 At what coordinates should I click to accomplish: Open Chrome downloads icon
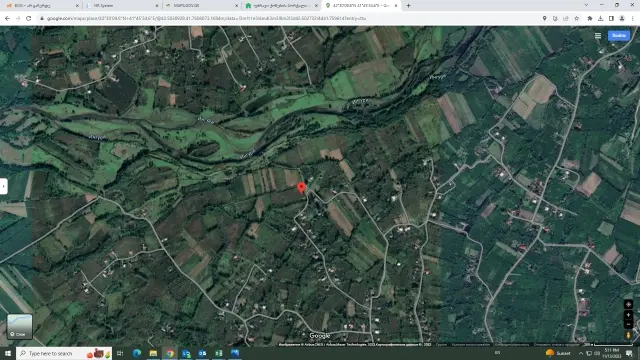[600, 18]
